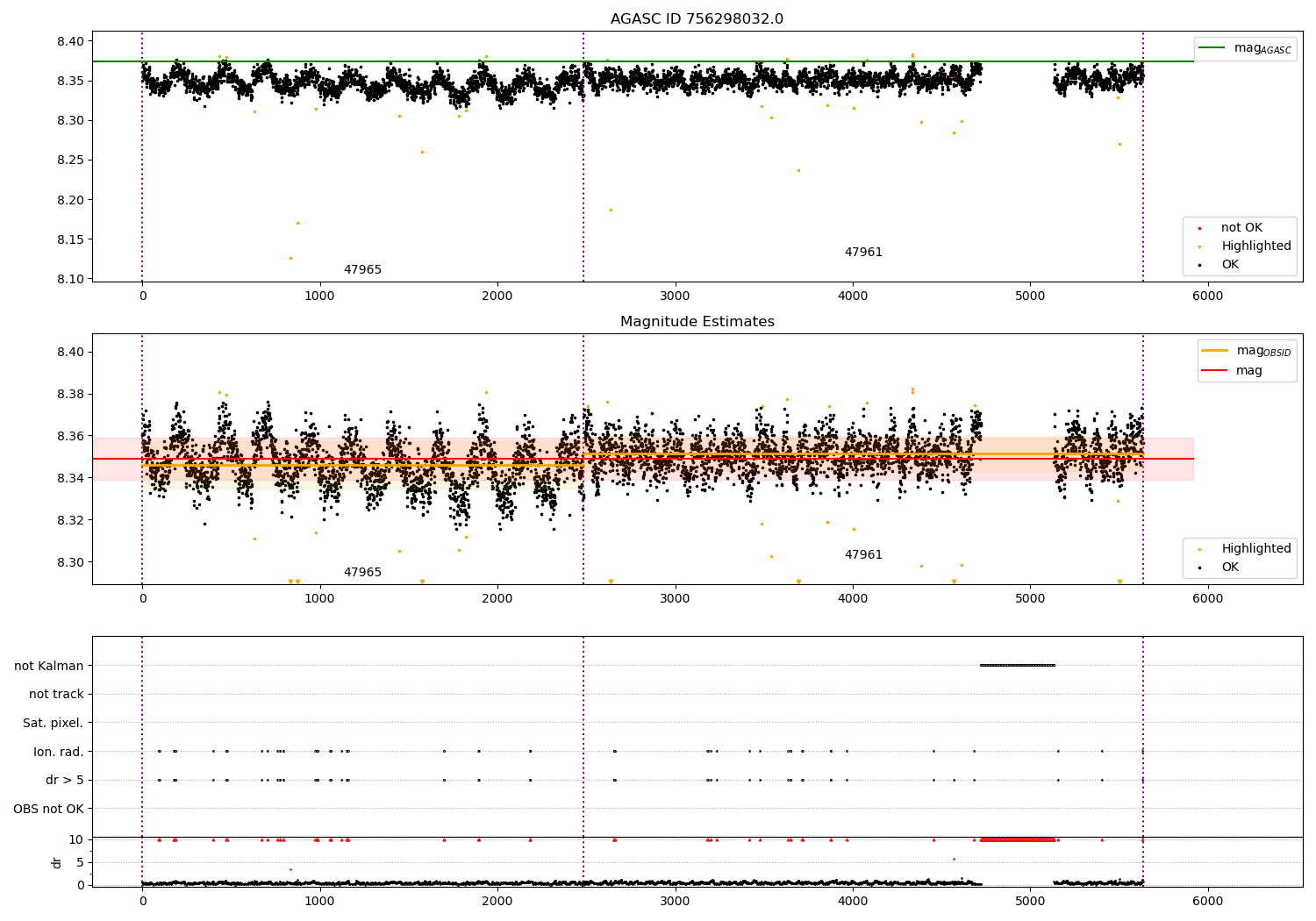The height and width of the screenshot is (921, 1316).
Task: Click the '10' tick on the dr axis
Action: [x=76, y=839]
